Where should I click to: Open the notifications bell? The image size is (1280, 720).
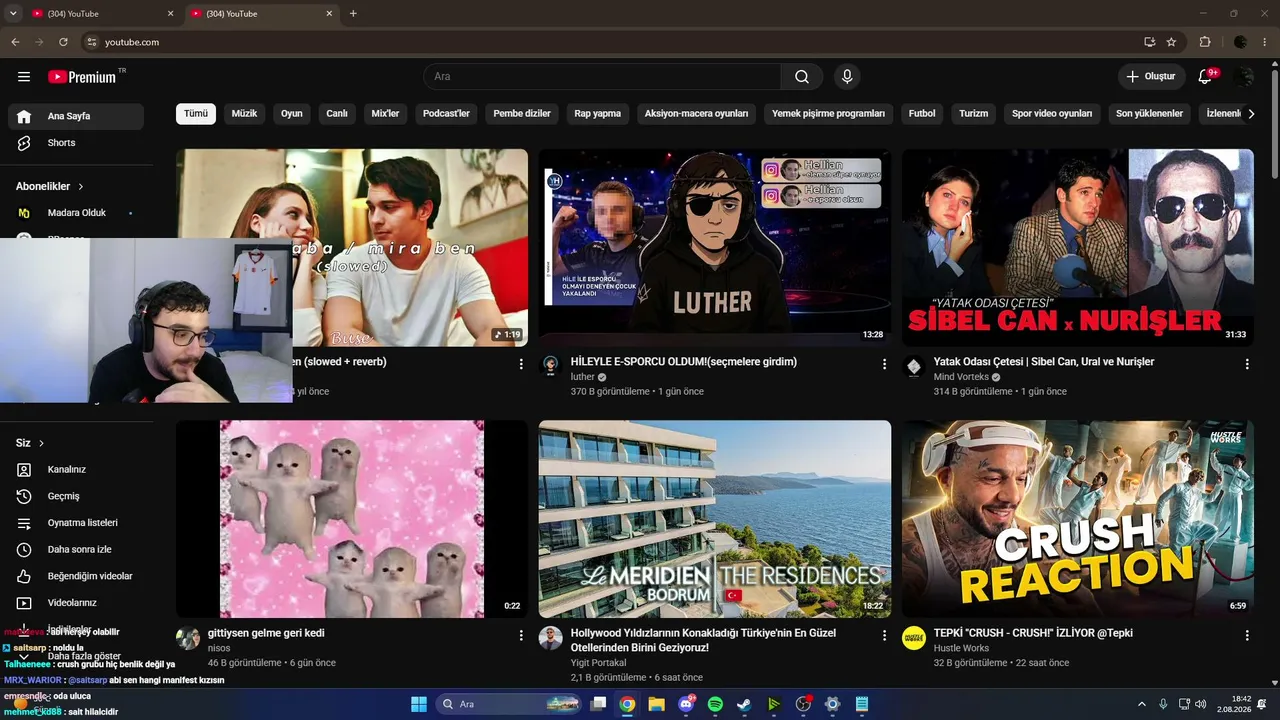[1206, 77]
